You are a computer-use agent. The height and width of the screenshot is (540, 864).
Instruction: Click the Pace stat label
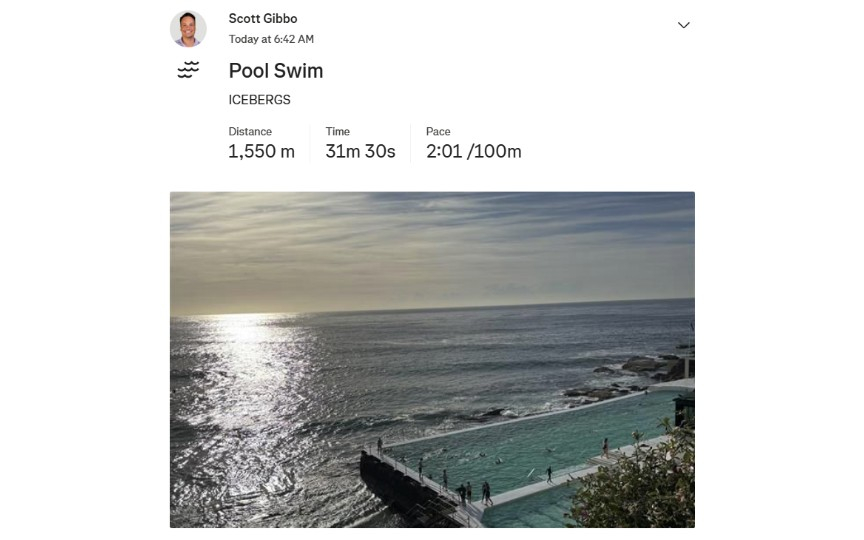(438, 131)
